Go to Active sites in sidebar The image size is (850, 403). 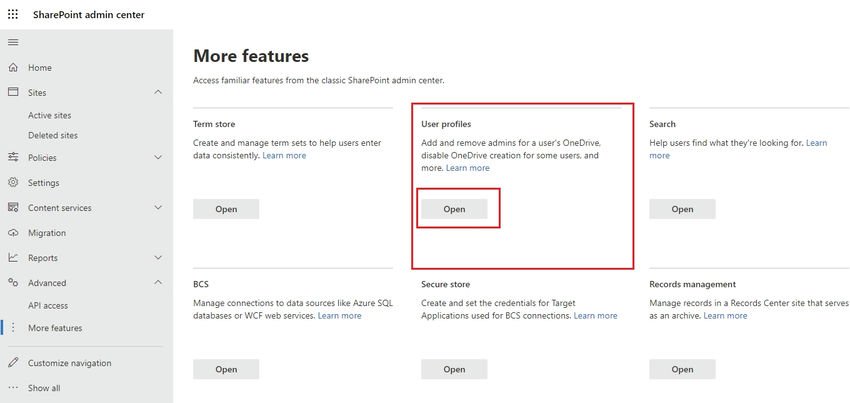(x=52, y=115)
